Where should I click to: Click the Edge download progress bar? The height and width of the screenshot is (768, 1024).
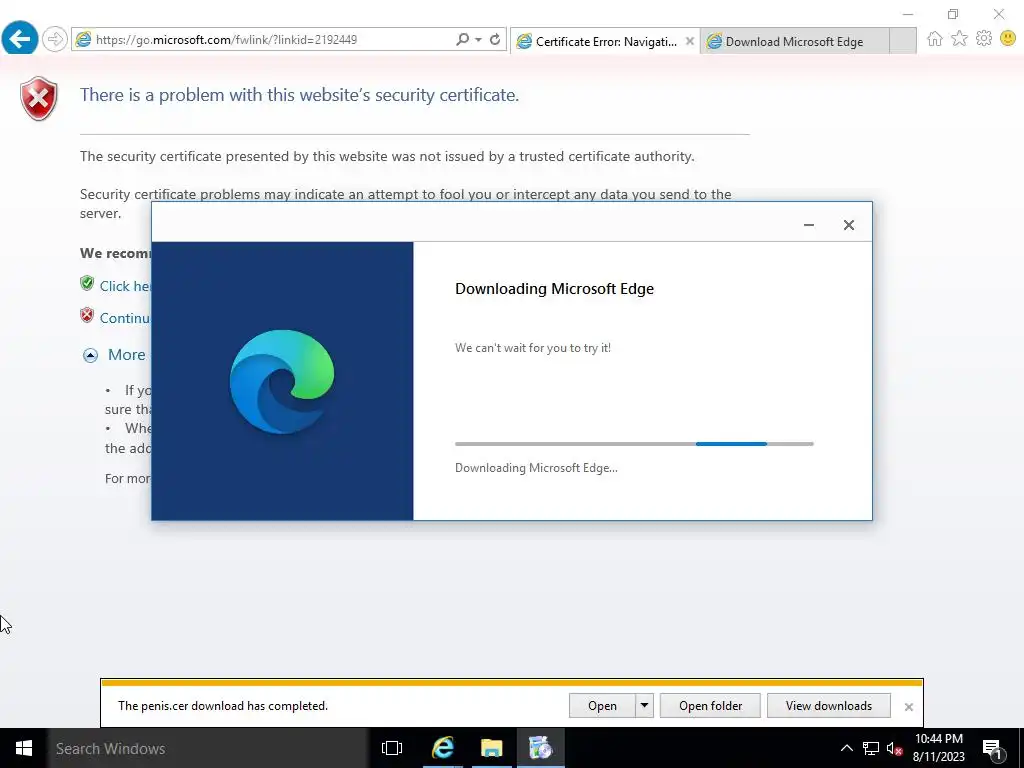pos(634,444)
